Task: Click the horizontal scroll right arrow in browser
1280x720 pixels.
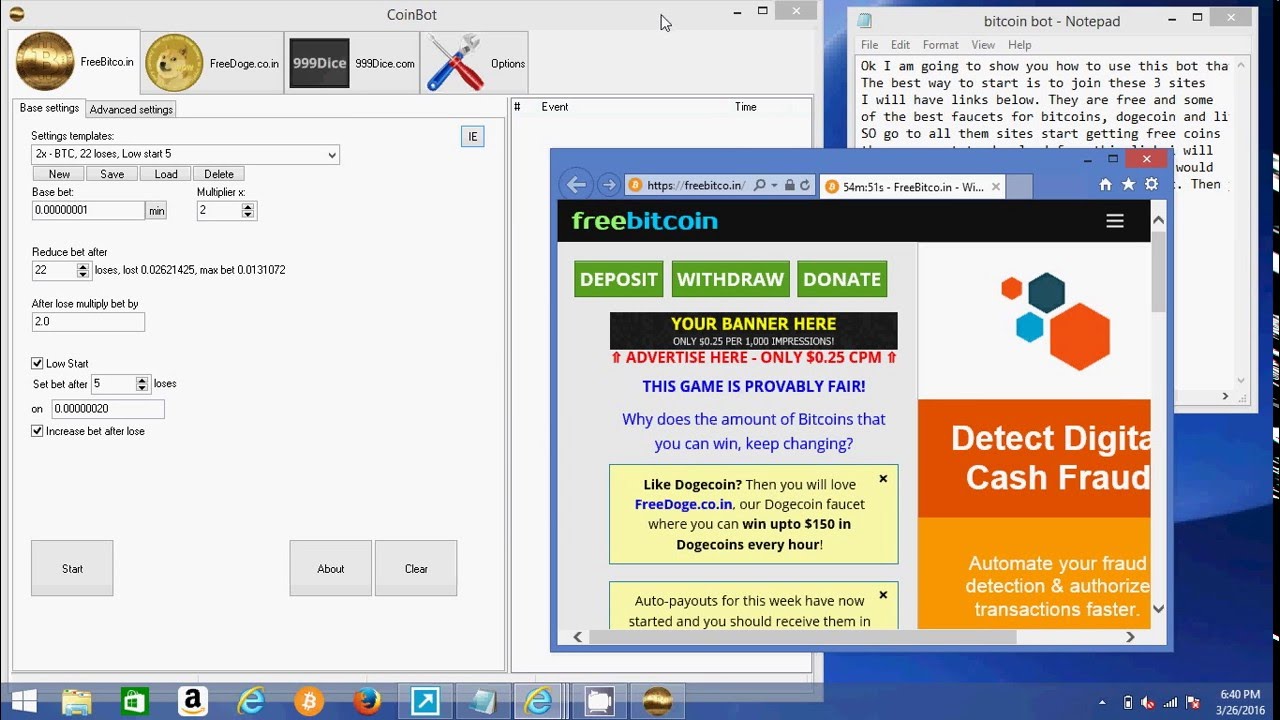Action: click(x=1130, y=637)
